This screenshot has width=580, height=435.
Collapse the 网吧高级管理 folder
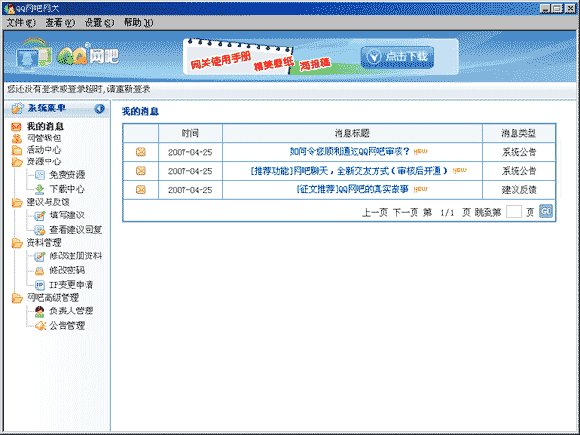pyautogui.click(x=17, y=298)
